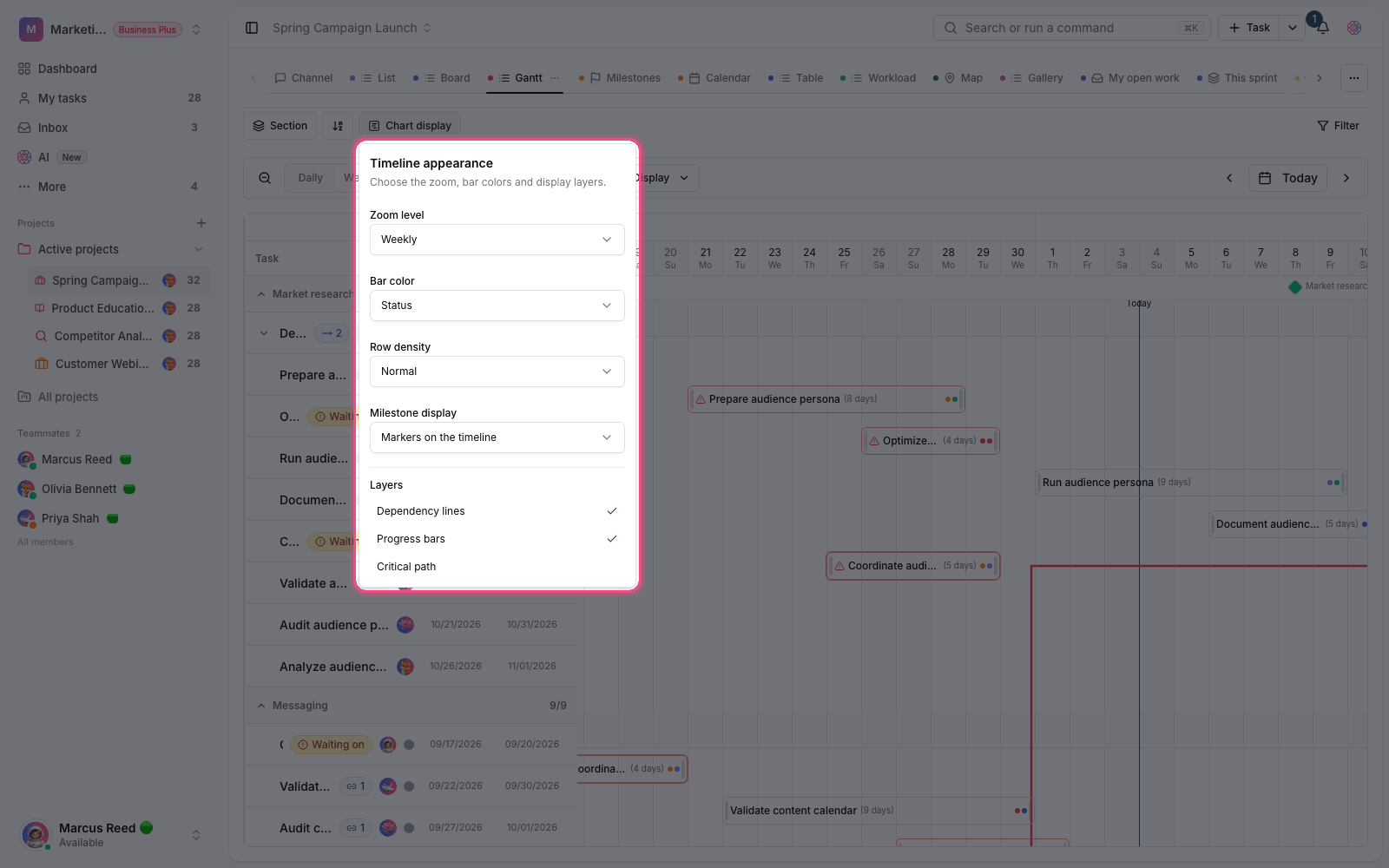
Task: Switch to the Calendar tab
Action: click(x=715, y=78)
